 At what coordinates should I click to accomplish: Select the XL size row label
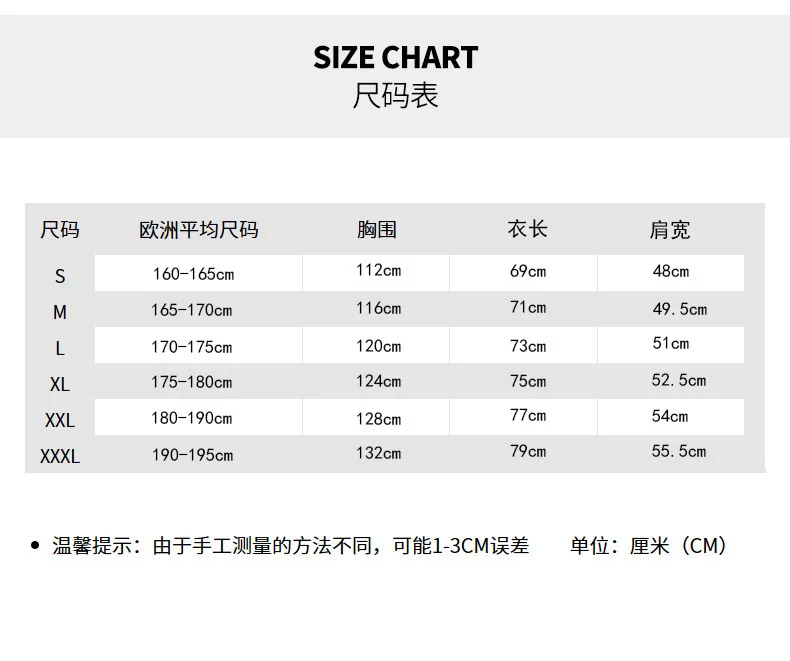point(60,384)
